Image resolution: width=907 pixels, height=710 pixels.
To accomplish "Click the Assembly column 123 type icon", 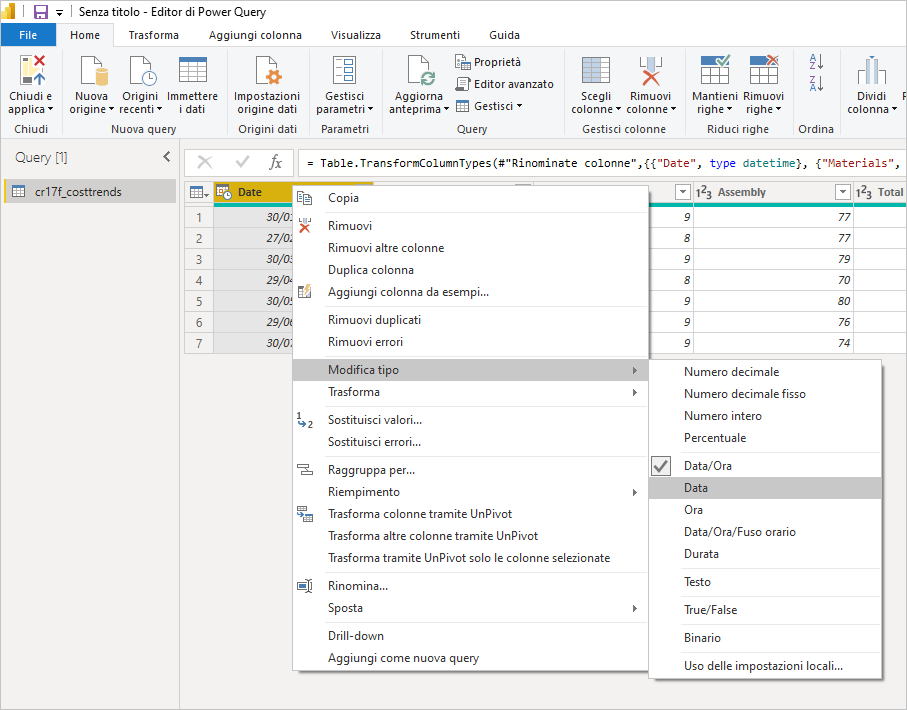I will (703, 192).
